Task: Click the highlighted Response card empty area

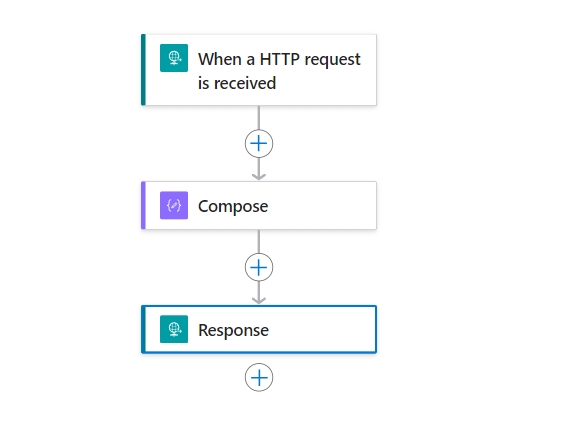Action: 322,329
